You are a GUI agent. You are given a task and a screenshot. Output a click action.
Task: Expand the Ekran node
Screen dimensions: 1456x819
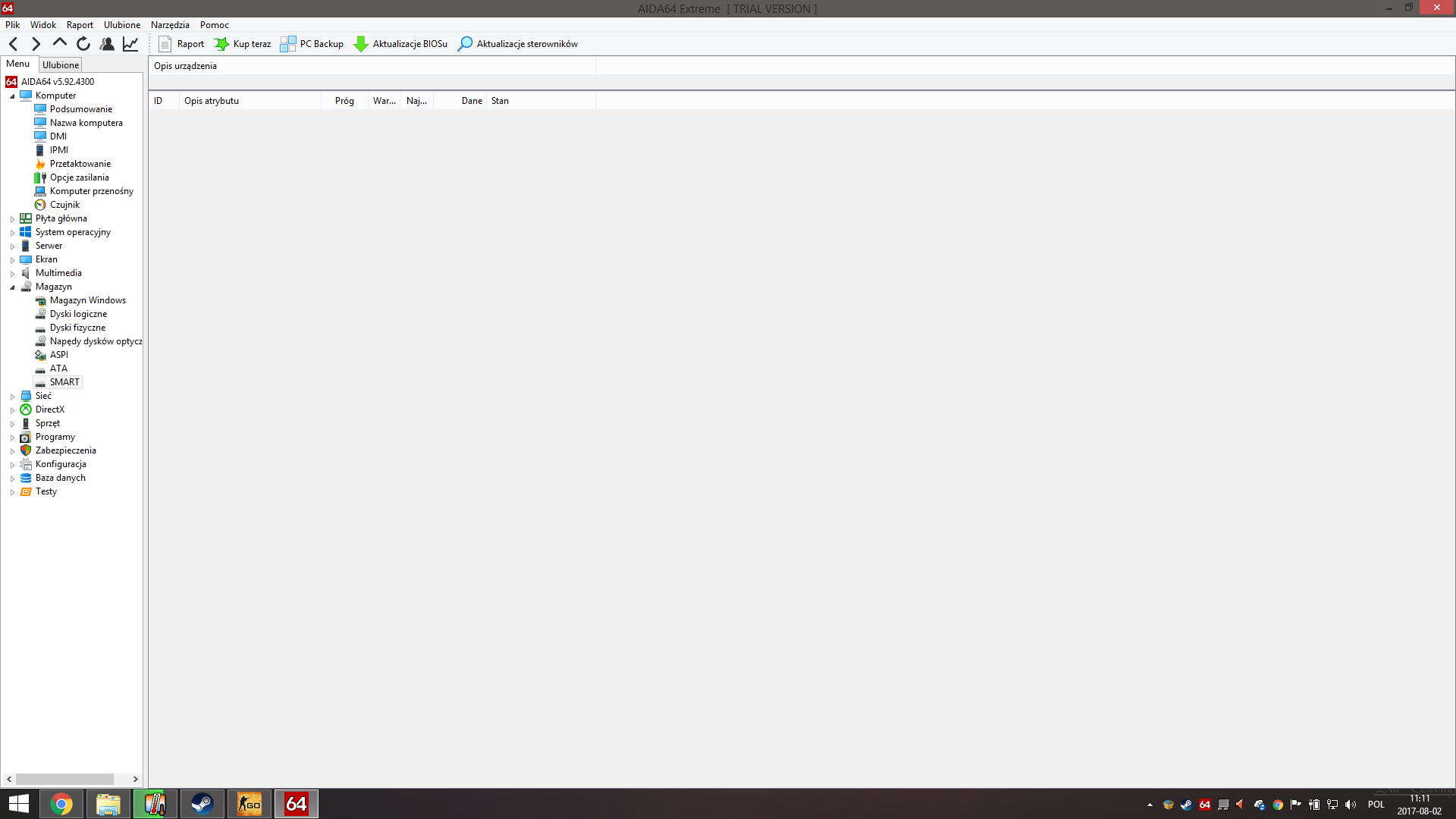(x=12, y=260)
